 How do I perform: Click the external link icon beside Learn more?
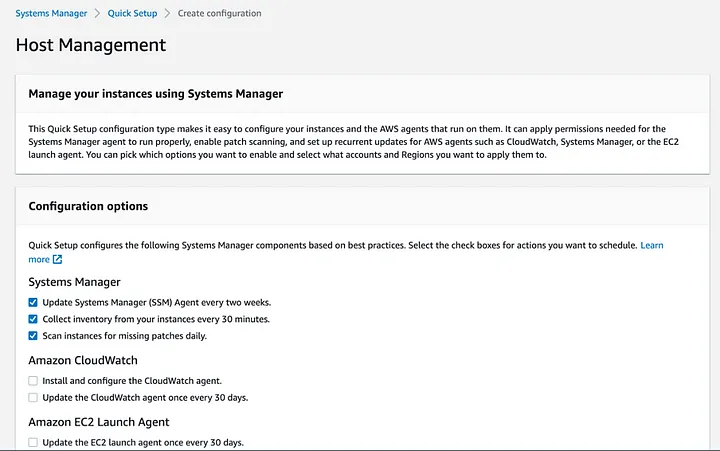tap(57, 259)
